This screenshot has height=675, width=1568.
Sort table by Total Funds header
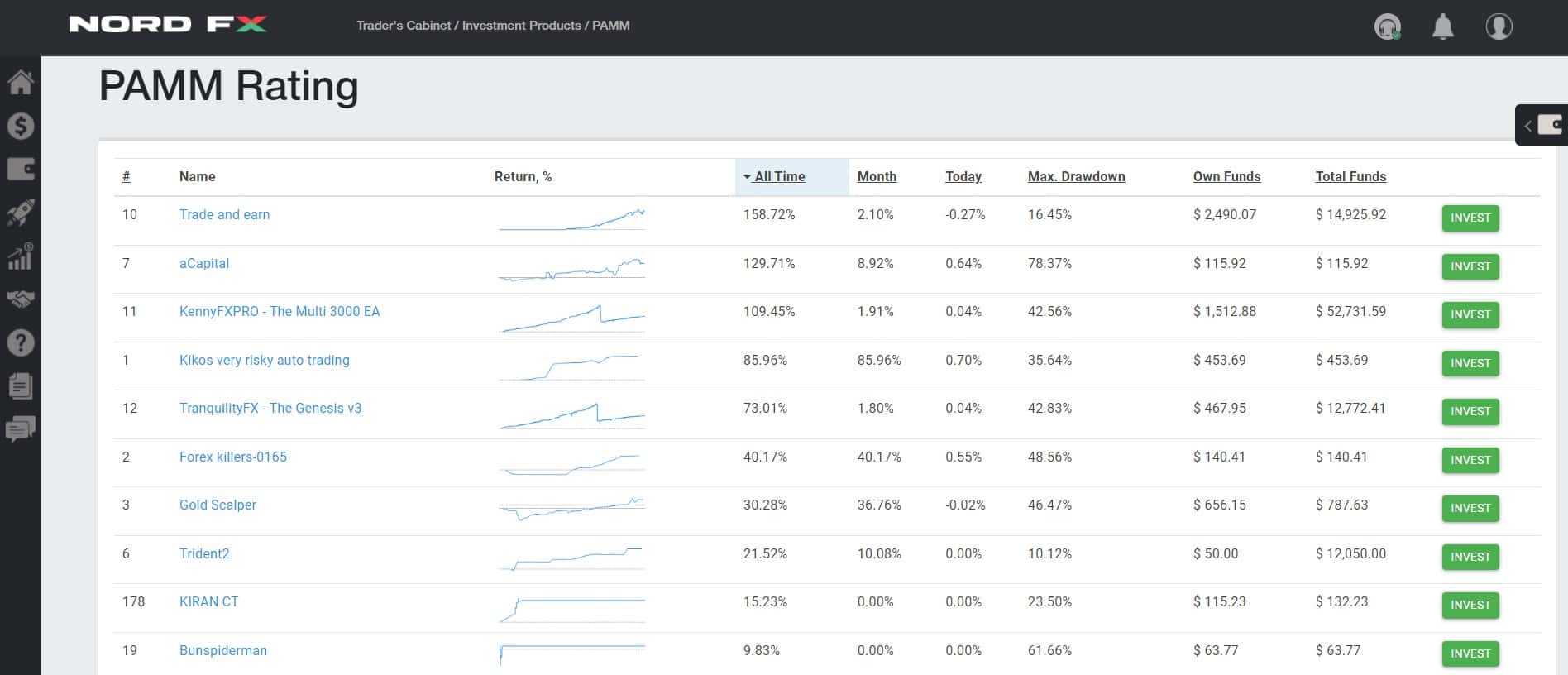(x=1350, y=177)
